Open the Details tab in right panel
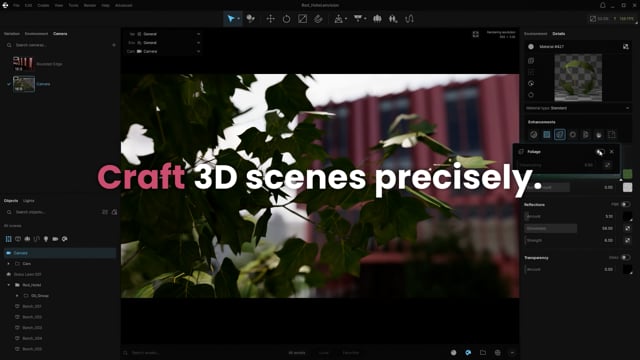Screen dimensions: 640x360 coord(559,34)
